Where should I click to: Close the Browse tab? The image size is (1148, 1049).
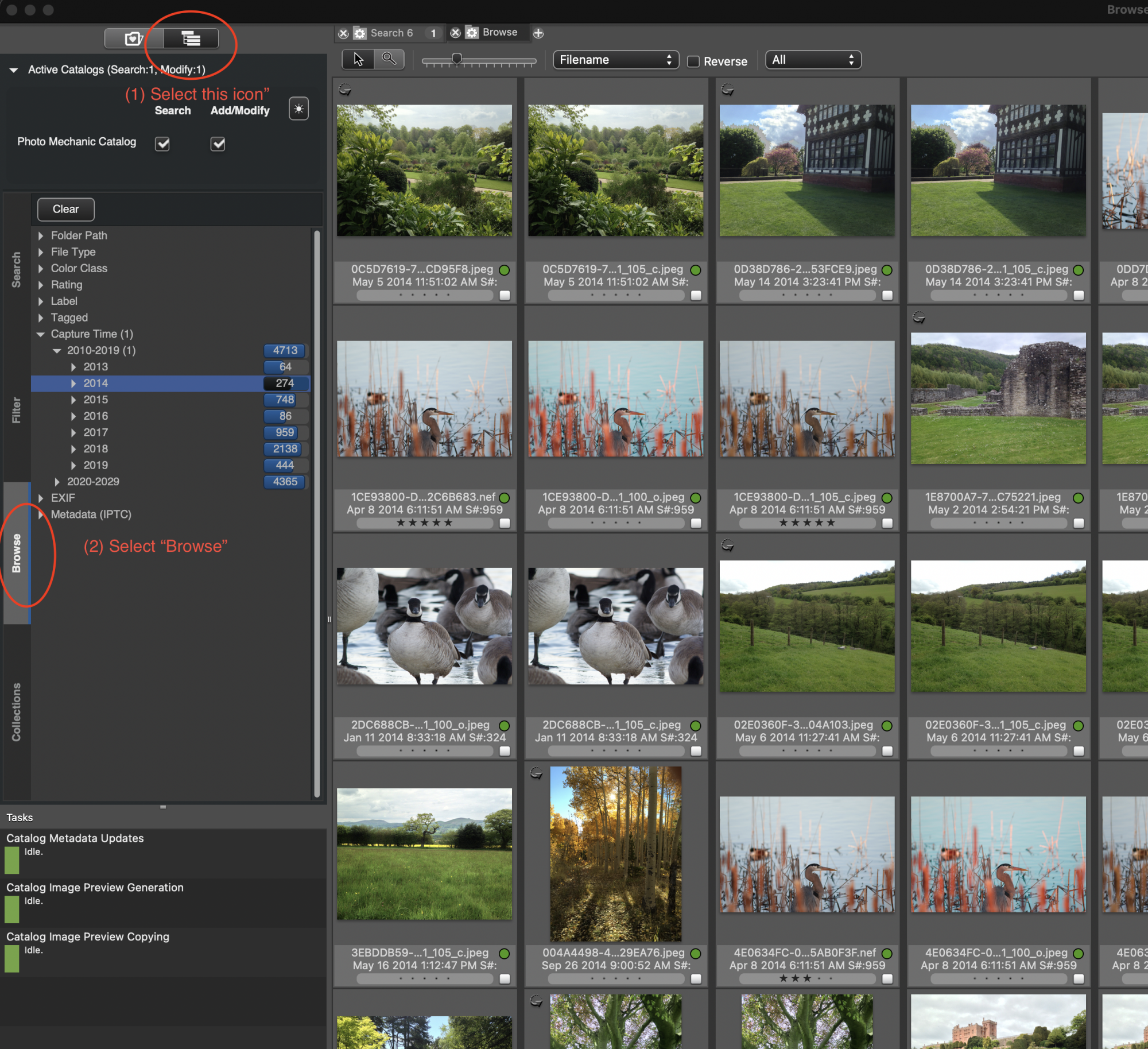point(455,33)
